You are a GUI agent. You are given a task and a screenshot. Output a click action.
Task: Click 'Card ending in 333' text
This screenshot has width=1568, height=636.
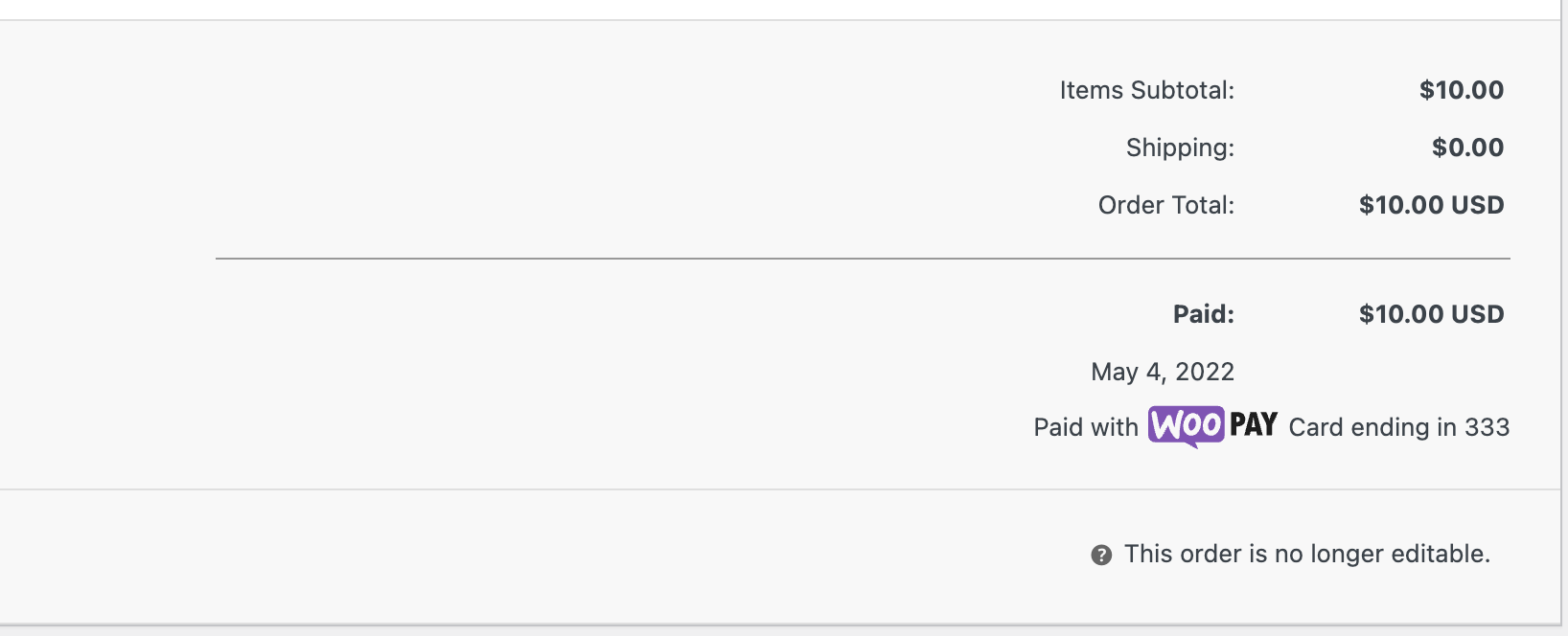pyautogui.click(x=1399, y=427)
